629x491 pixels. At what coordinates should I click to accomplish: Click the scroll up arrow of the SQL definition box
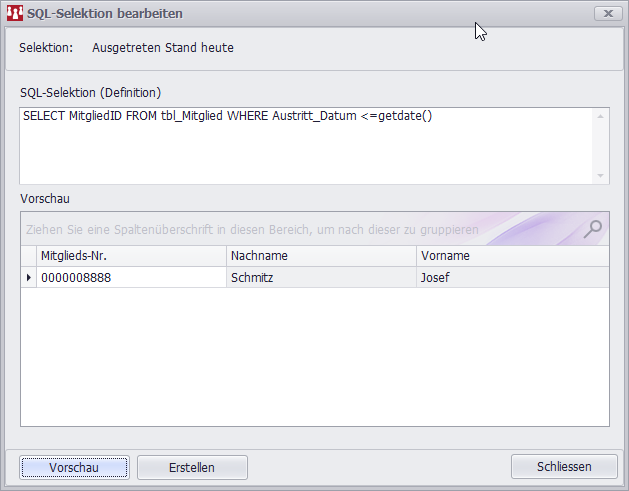tap(600, 115)
